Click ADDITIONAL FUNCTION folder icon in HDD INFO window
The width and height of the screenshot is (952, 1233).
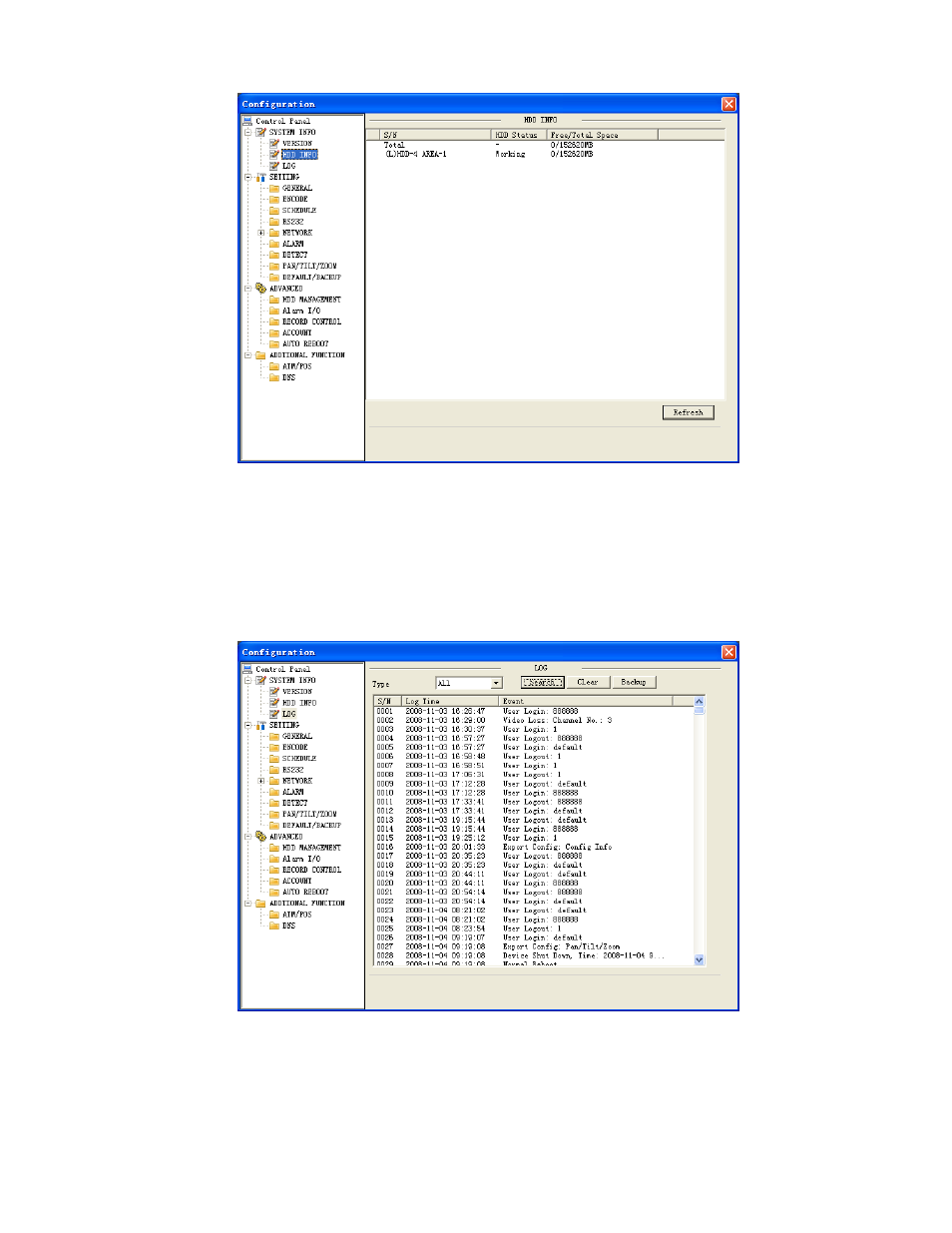(260, 355)
